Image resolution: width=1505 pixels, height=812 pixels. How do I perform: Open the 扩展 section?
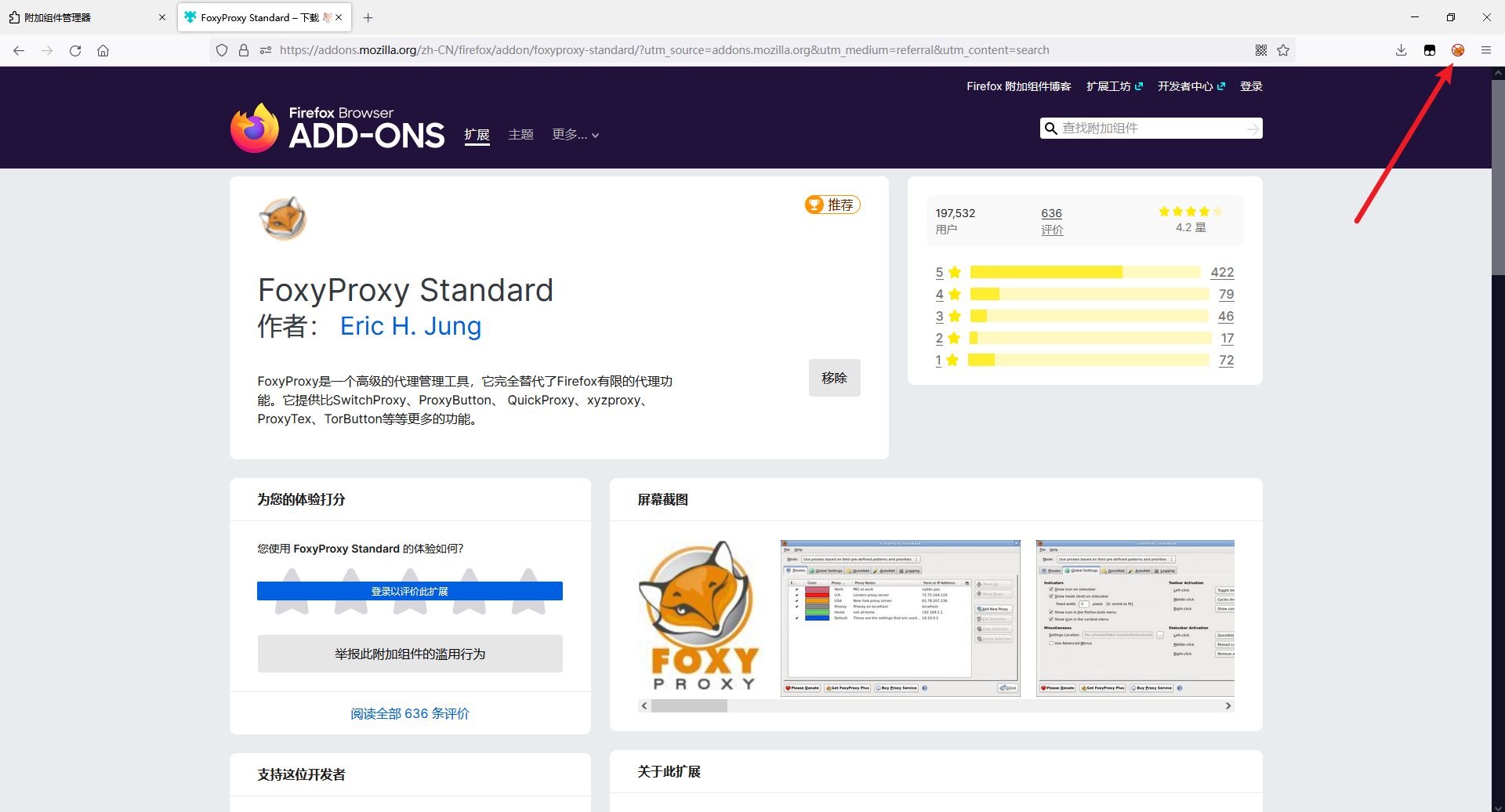477,135
